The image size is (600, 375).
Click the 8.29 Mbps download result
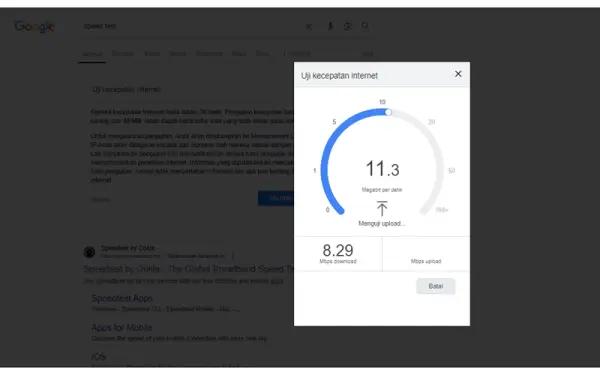pos(338,254)
